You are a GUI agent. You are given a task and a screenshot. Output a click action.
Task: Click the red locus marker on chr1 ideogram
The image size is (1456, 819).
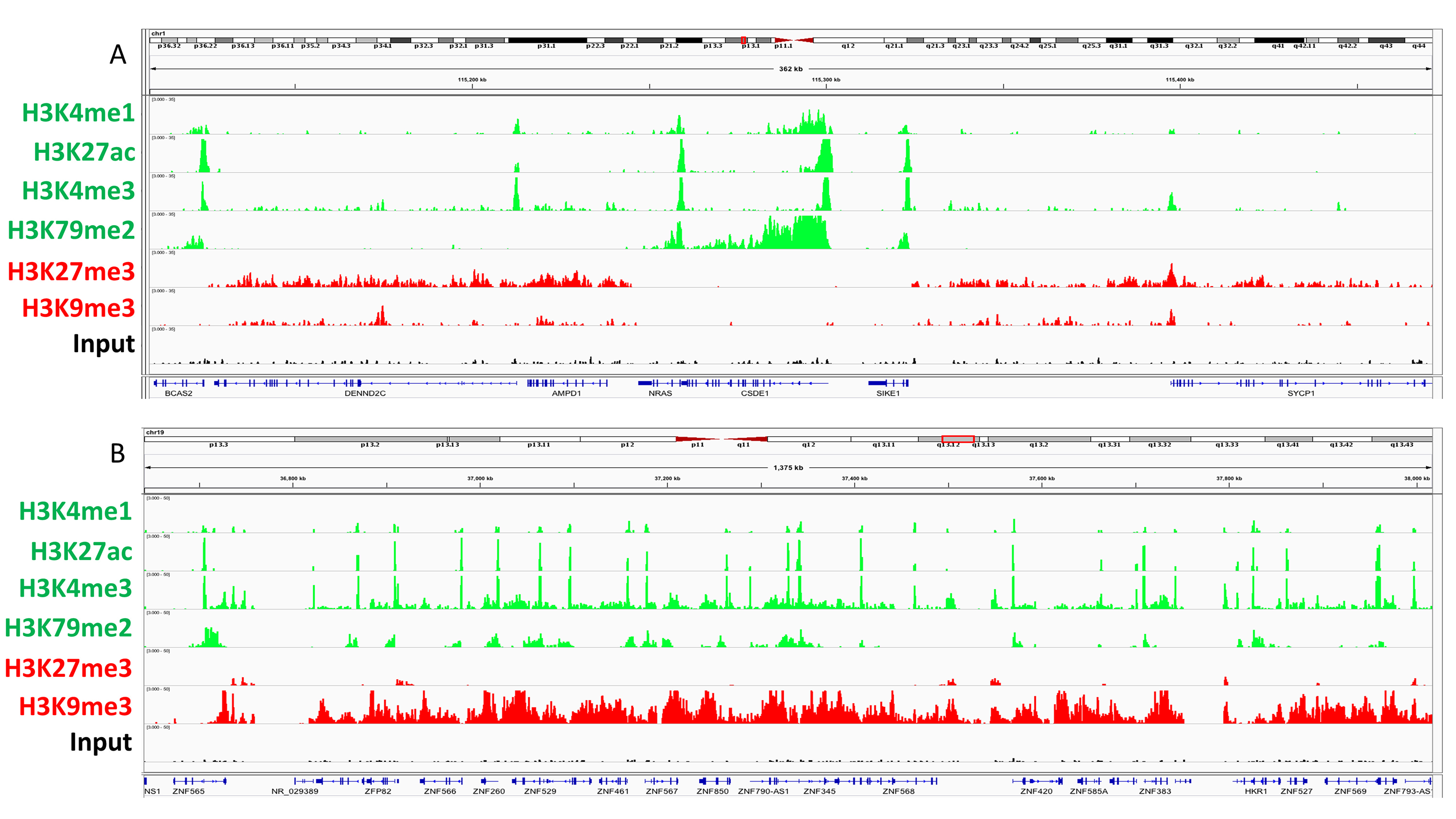(x=743, y=40)
